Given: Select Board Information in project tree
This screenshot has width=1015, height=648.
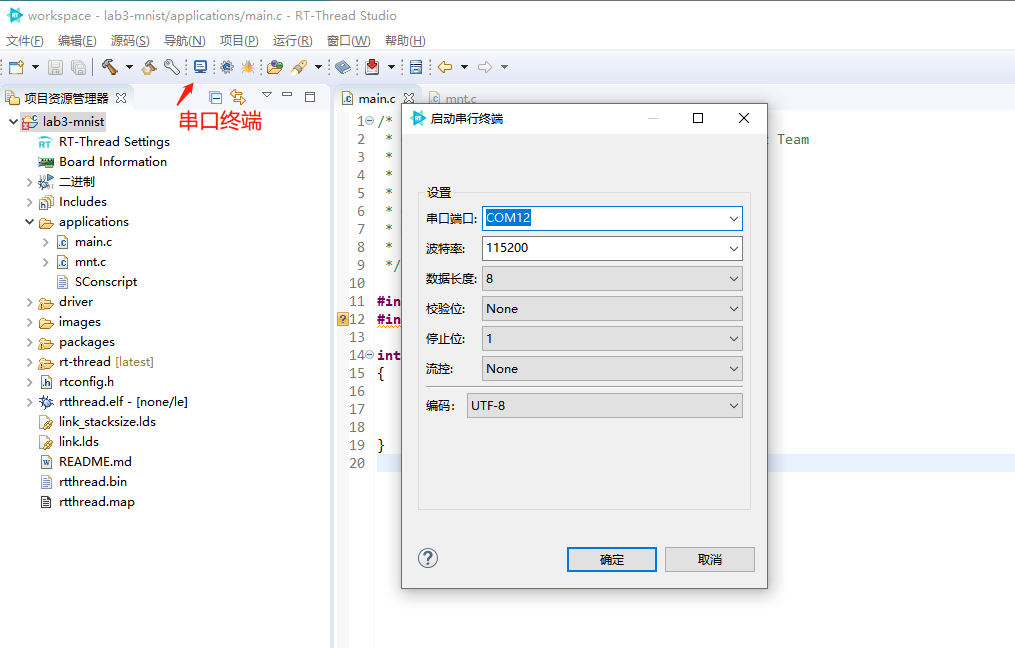Looking at the screenshot, I should click(x=113, y=162).
